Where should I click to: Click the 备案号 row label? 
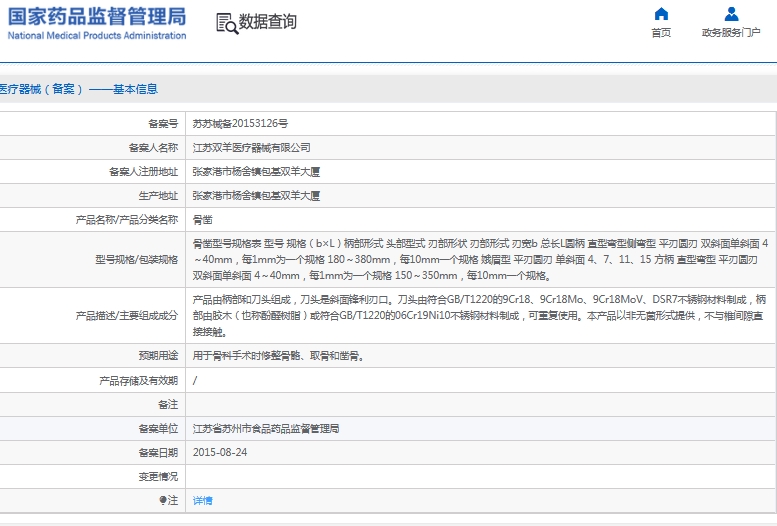pyautogui.click(x=163, y=123)
